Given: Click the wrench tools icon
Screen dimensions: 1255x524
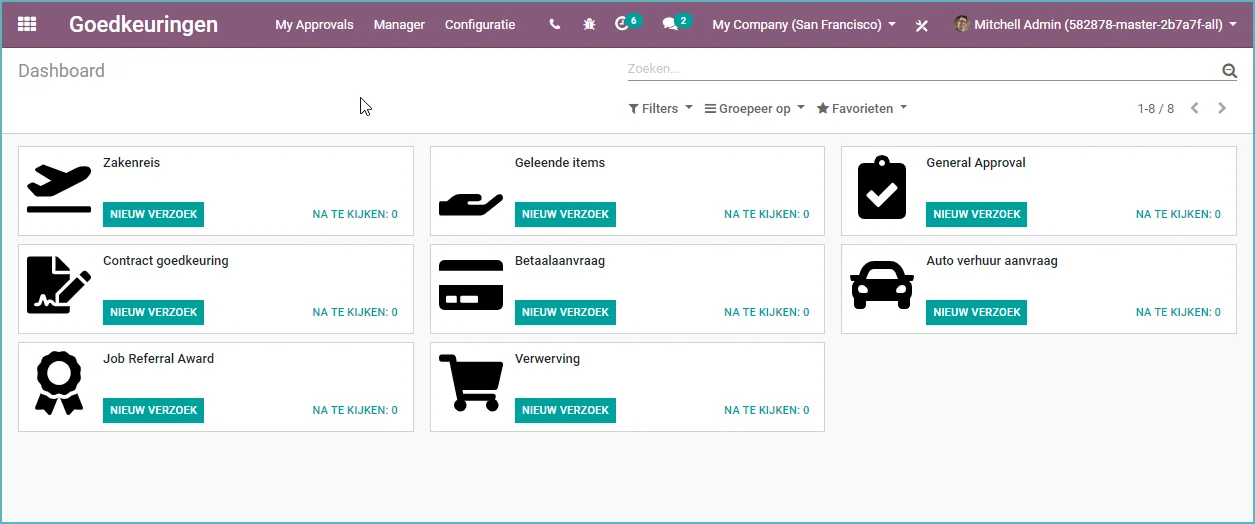Looking at the screenshot, I should click(922, 25).
